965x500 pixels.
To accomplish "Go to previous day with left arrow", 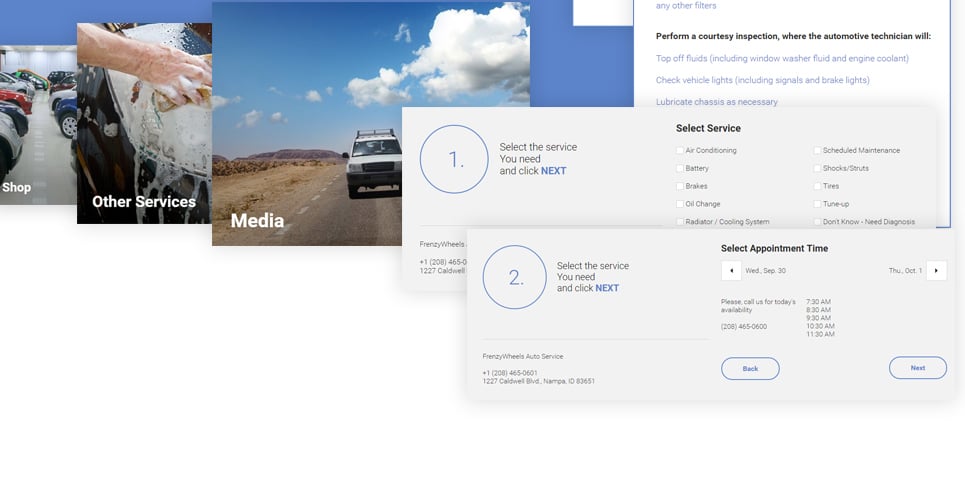I will pos(731,270).
